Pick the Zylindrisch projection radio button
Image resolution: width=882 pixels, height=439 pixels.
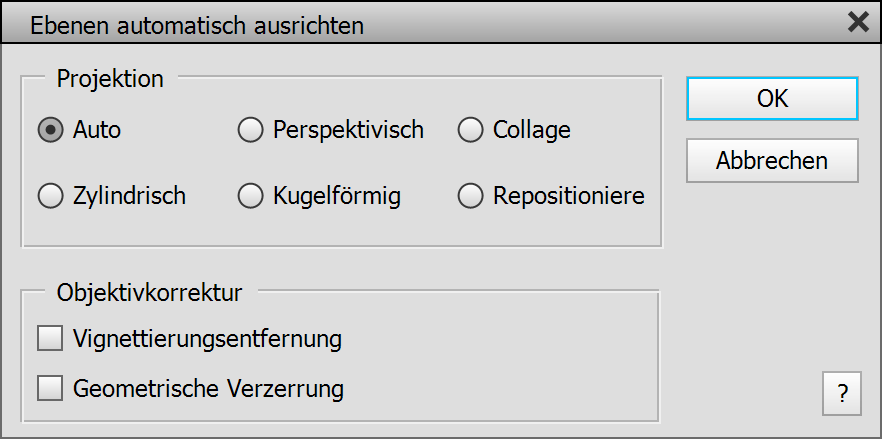click(x=50, y=197)
